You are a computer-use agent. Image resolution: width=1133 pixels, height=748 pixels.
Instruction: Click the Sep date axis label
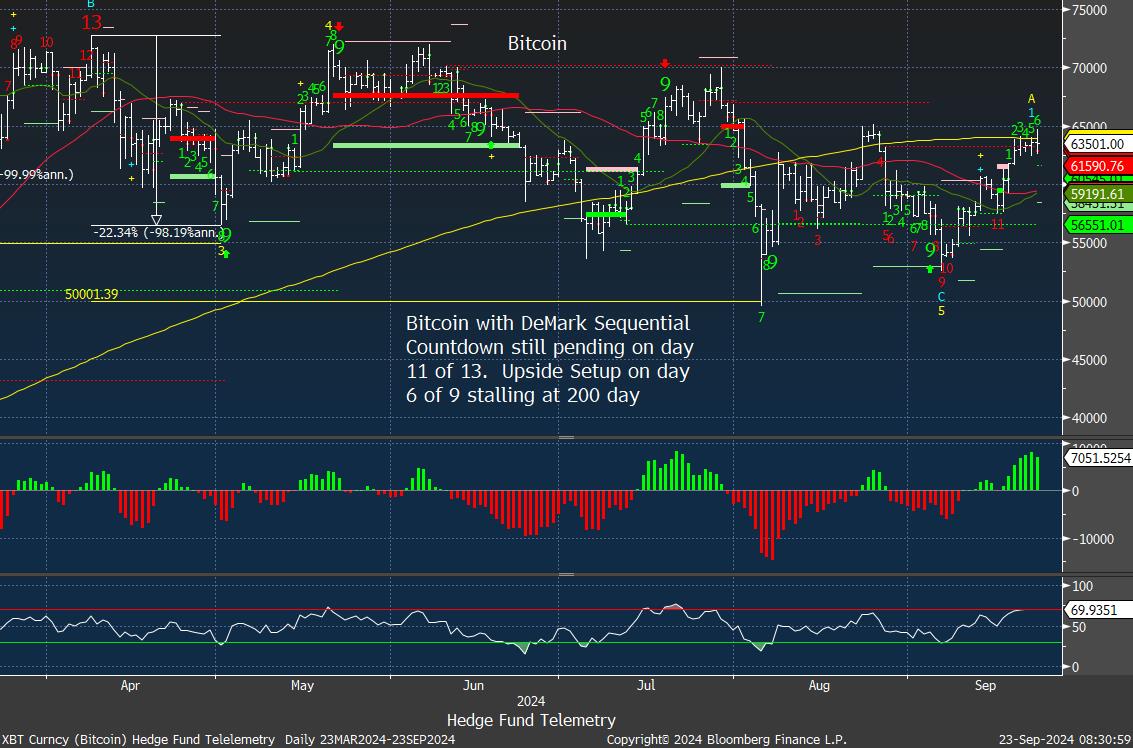985,684
